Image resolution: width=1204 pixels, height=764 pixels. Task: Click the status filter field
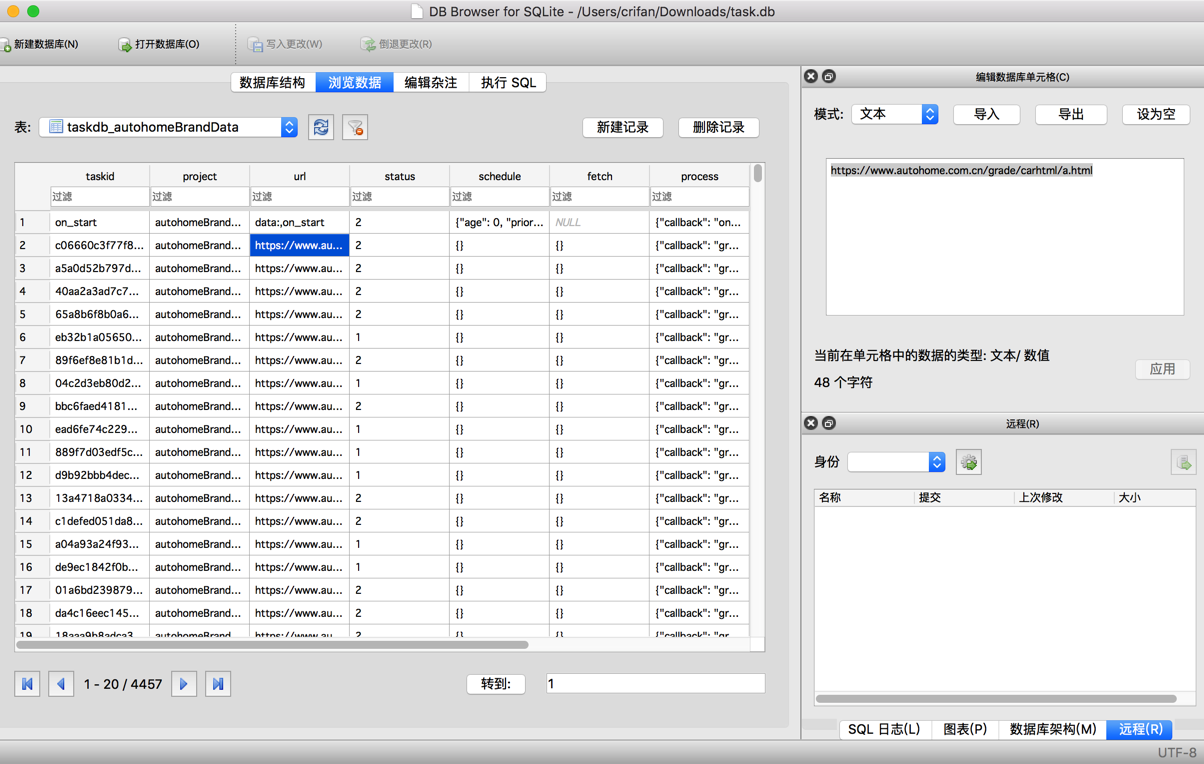click(400, 197)
